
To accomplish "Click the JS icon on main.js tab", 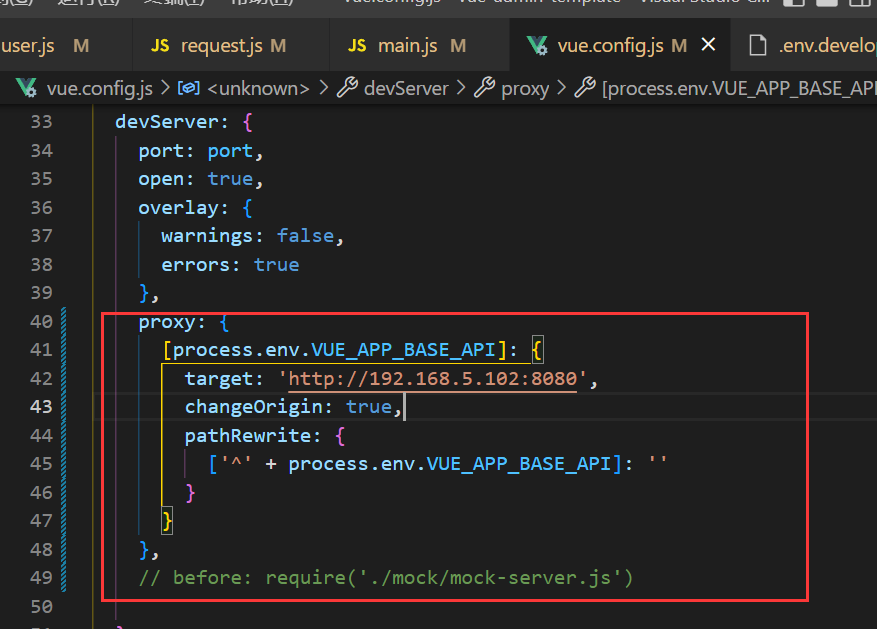I will (357, 46).
